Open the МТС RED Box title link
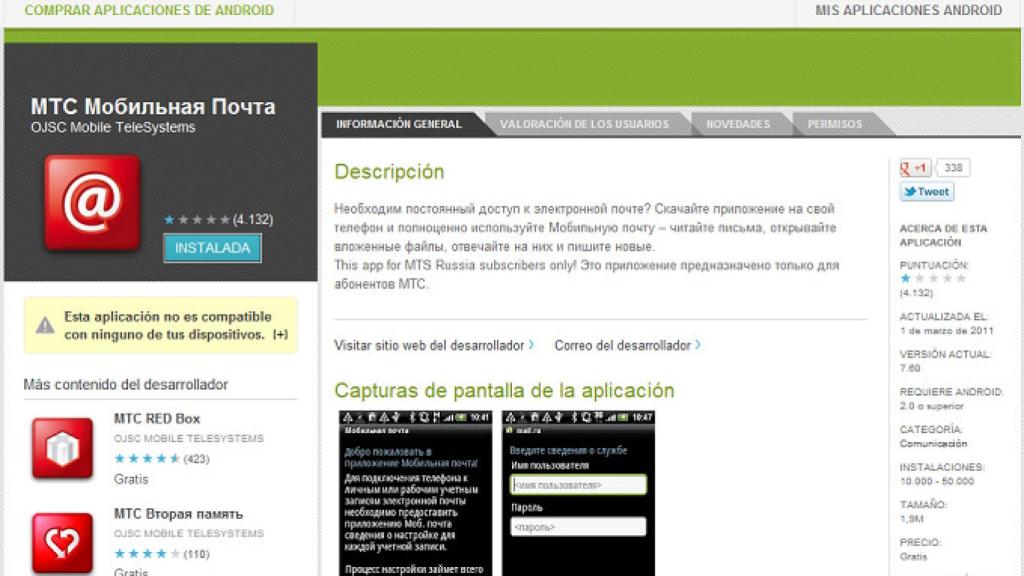The image size is (1024, 576). pos(157,419)
